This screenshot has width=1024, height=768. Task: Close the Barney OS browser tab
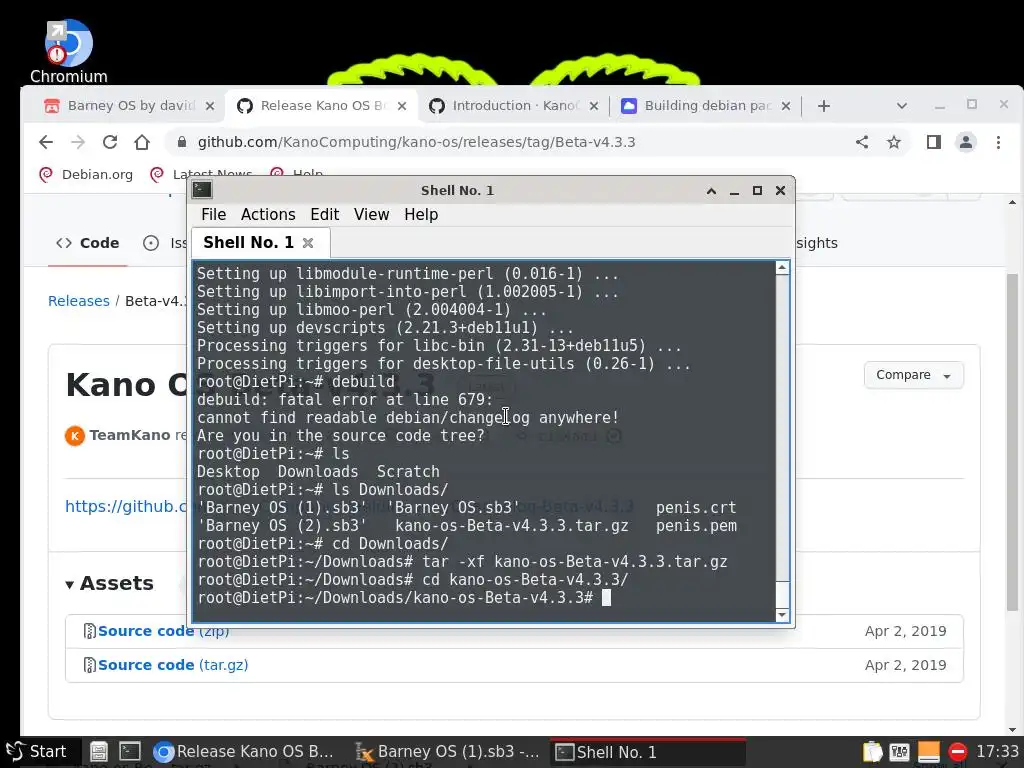[210, 106]
